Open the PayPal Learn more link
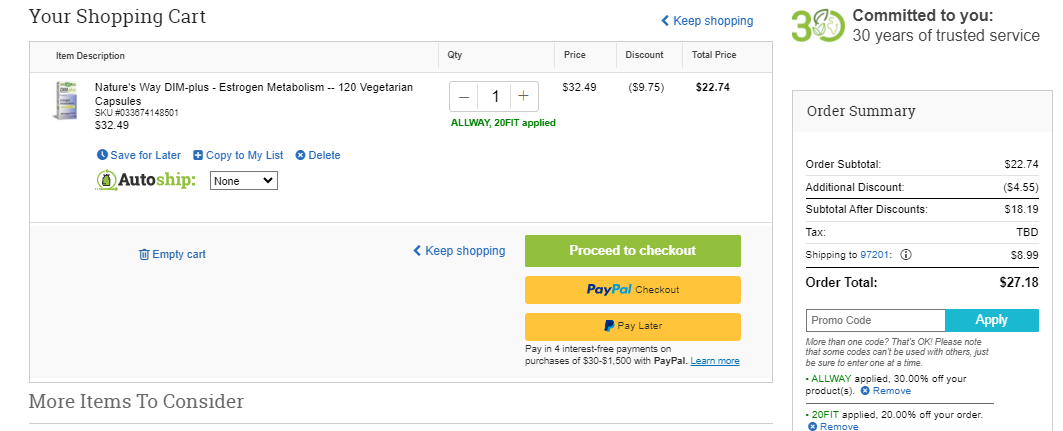This screenshot has width=1063, height=431. [715, 361]
